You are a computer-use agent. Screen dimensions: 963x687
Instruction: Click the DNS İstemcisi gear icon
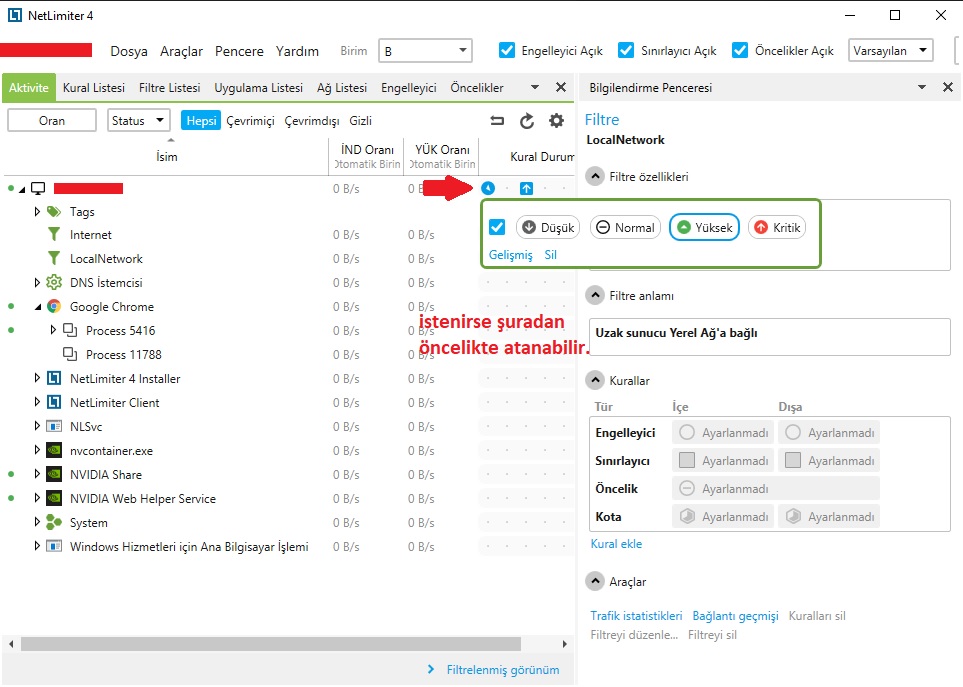pos(54,282)
